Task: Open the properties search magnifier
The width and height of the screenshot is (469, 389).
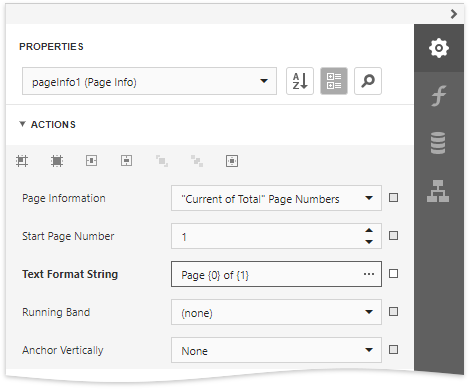Action: pyautogui.click(x=368, y=81)
